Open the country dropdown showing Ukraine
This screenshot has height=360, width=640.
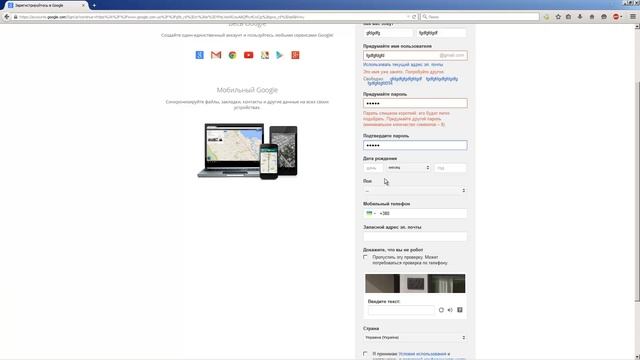click(415, 338)
